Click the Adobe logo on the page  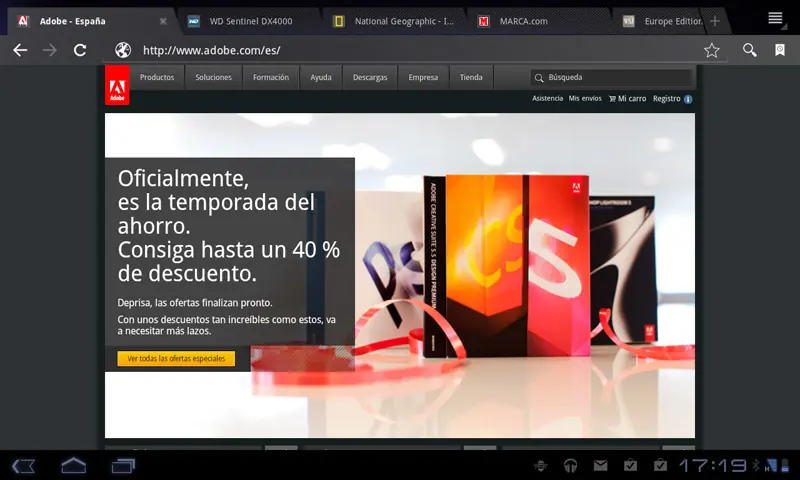(117, 85)
